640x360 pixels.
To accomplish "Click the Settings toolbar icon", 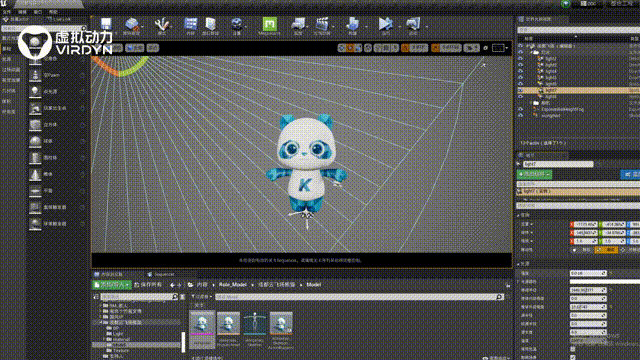I will (x=237, y=24).
